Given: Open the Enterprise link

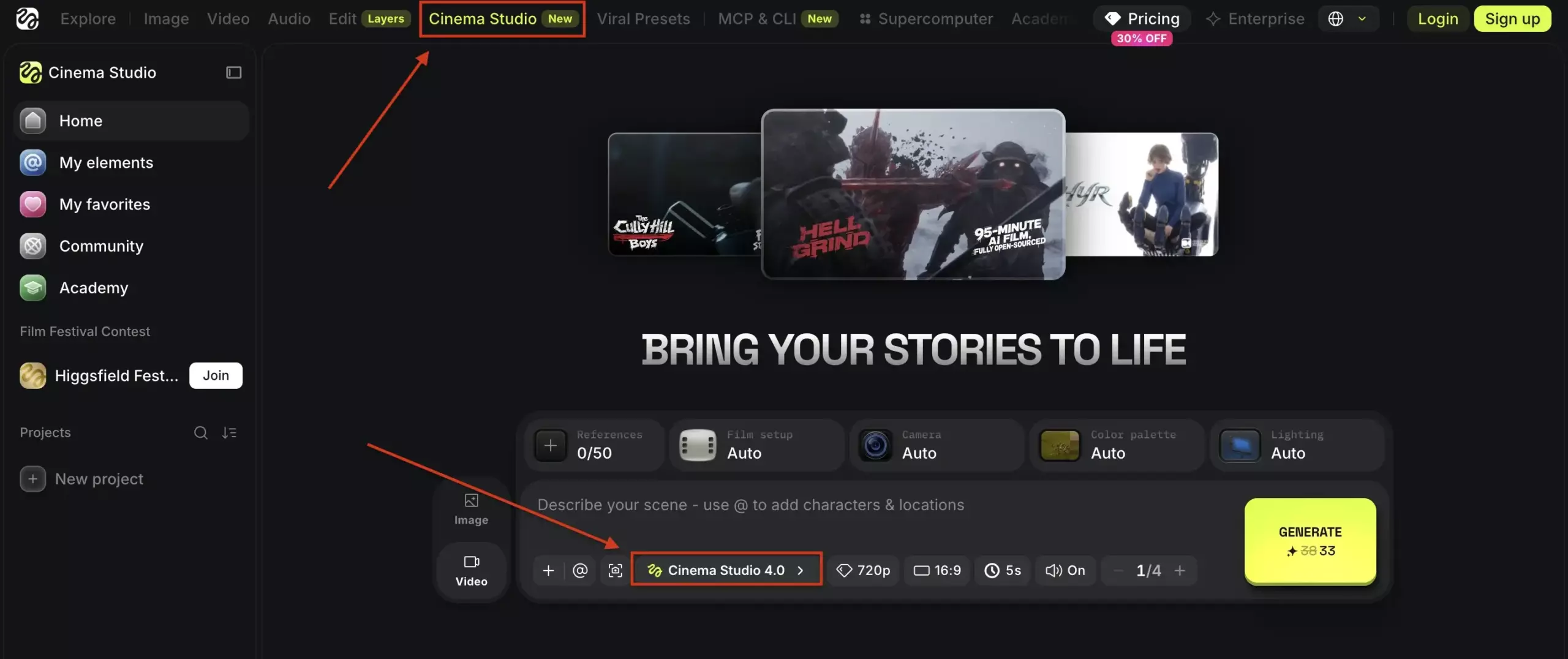Looking at the screenshot, I should [x=1255, y=19].
